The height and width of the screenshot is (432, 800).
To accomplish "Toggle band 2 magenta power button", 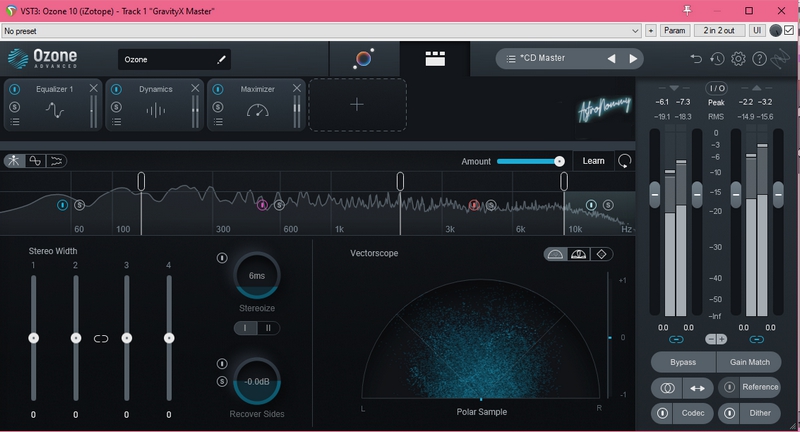I will tap(262, 205).
